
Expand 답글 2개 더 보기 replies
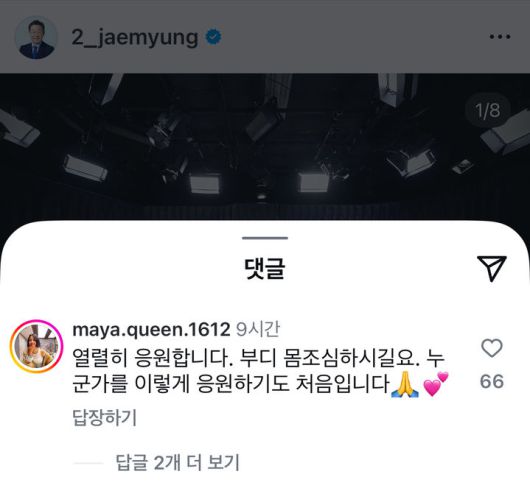[x=177, y=462]
